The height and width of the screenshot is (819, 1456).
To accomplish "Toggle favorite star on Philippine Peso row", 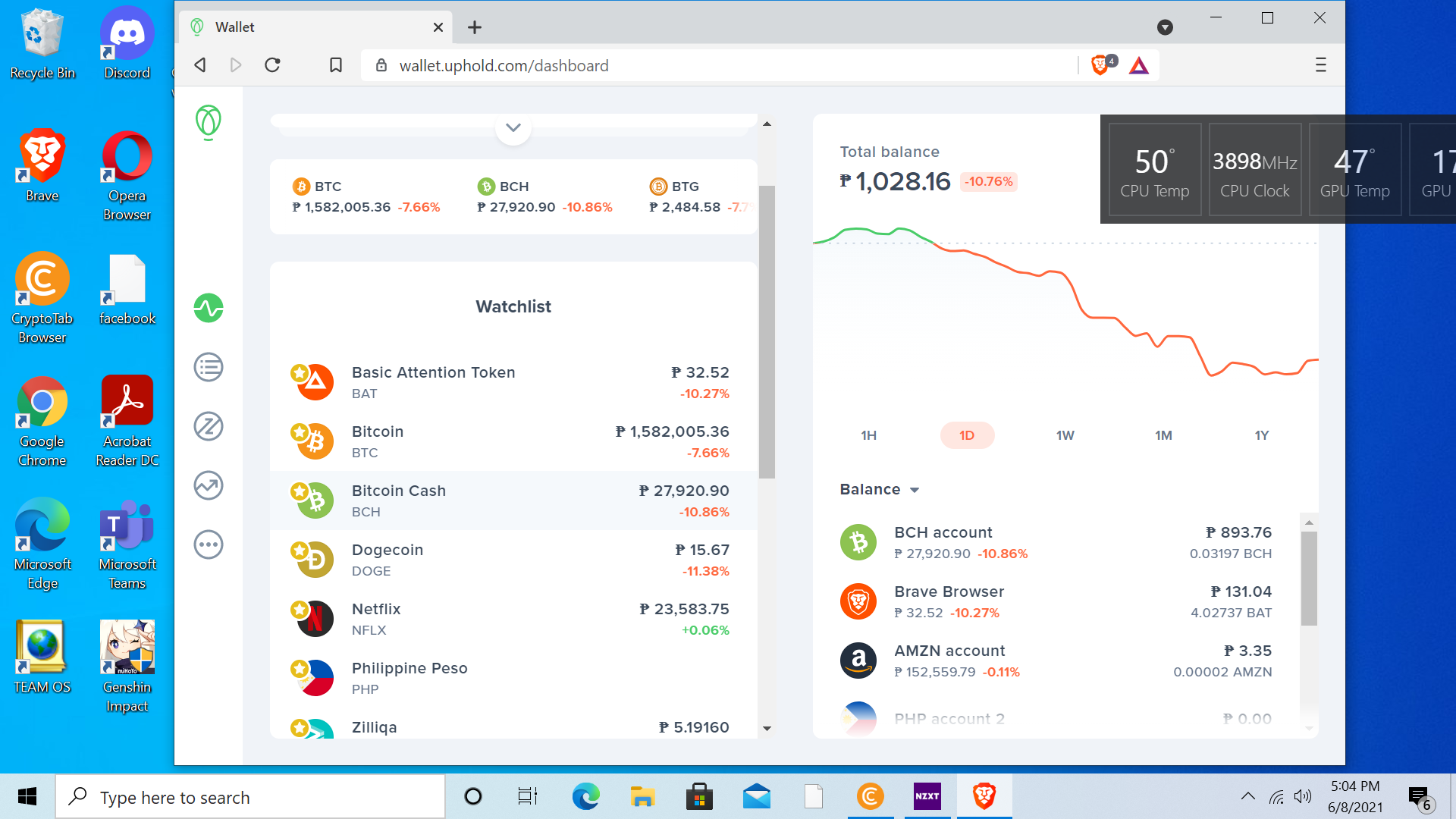I will (x=300, y=668).
